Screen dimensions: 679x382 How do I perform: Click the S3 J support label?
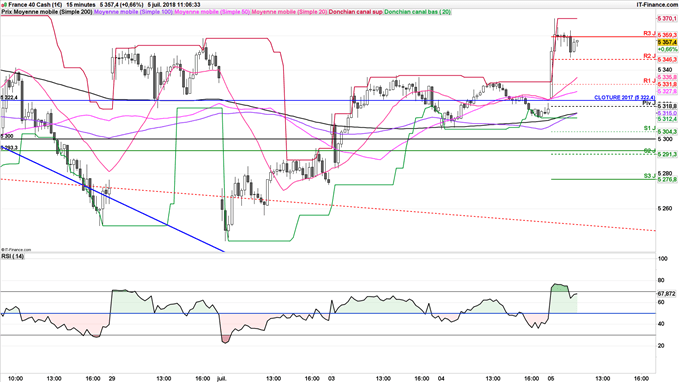649,176
